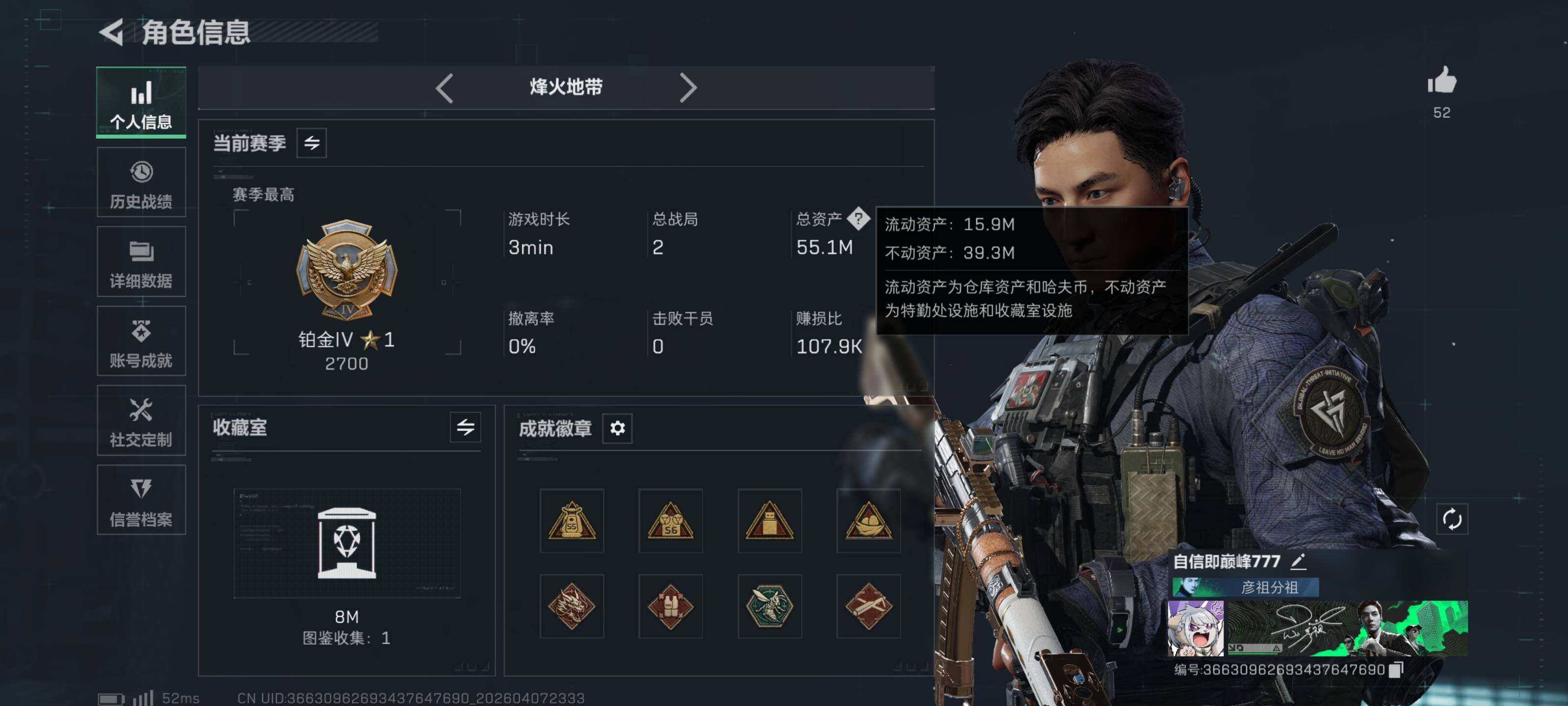Rotate character model with the refresh icon
The width and height of the screenshot is (1568, 706).
pos(1452,519)
